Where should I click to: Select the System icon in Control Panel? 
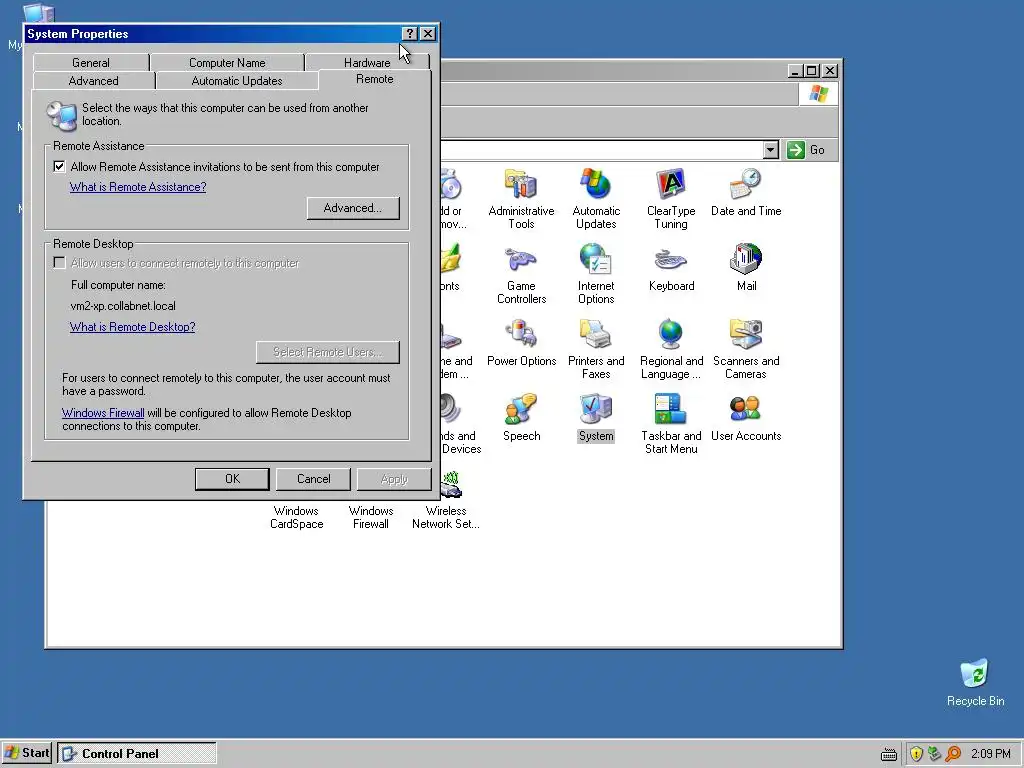click(x=596, y=417)
